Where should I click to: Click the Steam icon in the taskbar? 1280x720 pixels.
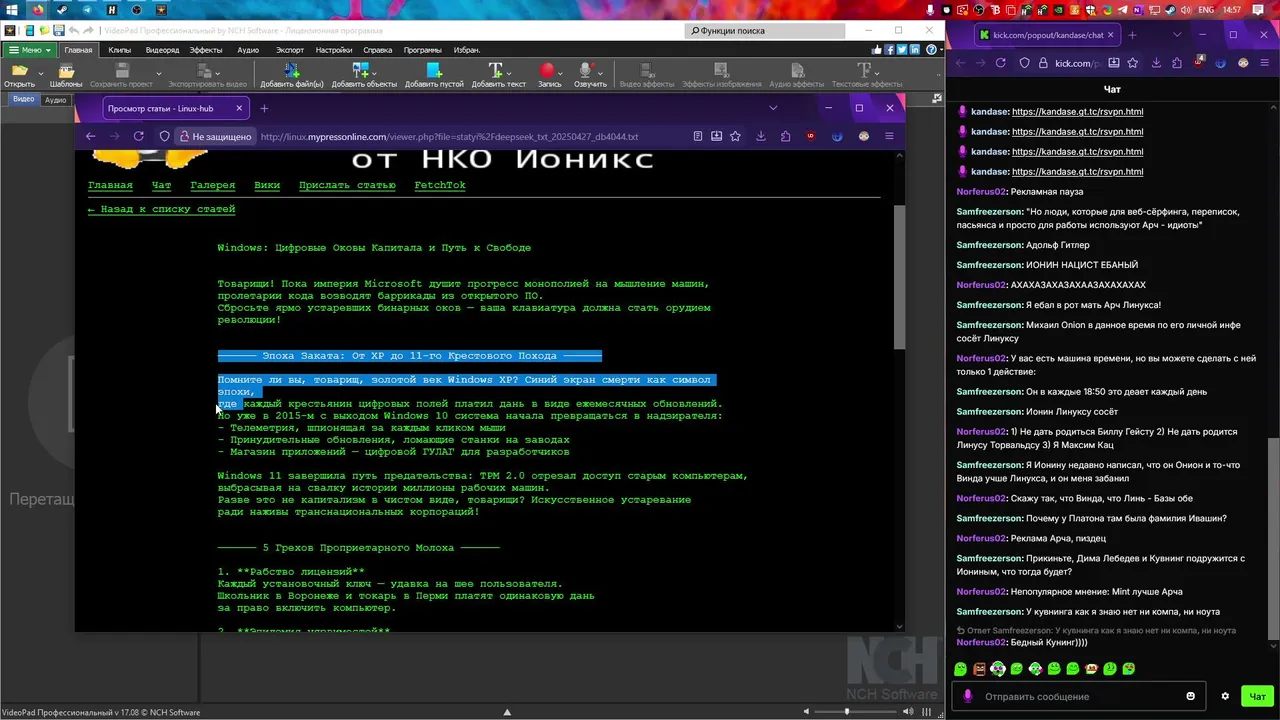pos(64,10)
